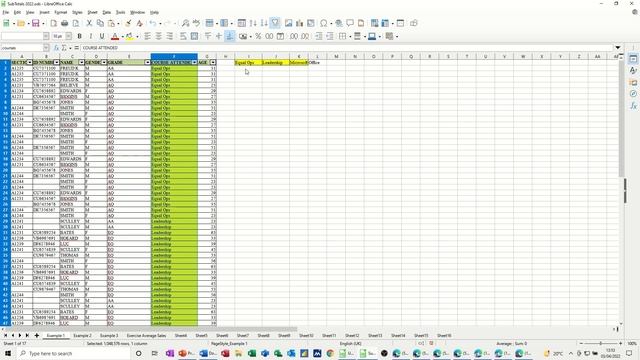Click the Clone formatting paintbrush icon
The height and width of the screenshot is (360, 640).
(x=128, y=23)
